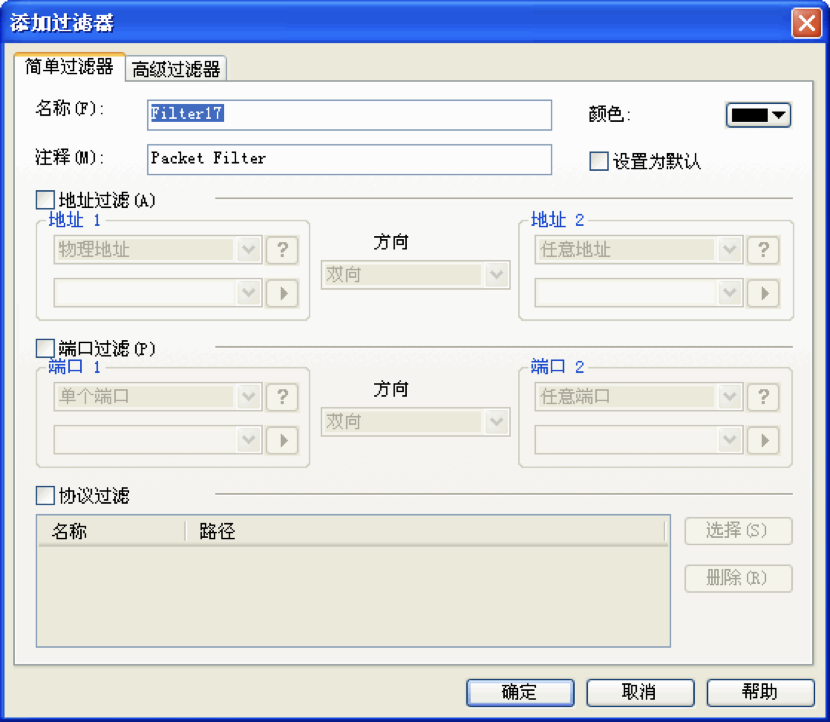830x722 pixels.
Task: Tick the 协议过滤 checkbox
Action: (x=45, y=495)
